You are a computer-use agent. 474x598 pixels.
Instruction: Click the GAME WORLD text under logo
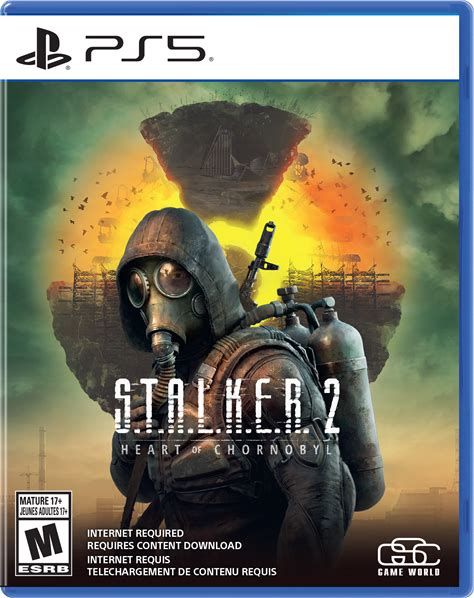tap(409, 572)
